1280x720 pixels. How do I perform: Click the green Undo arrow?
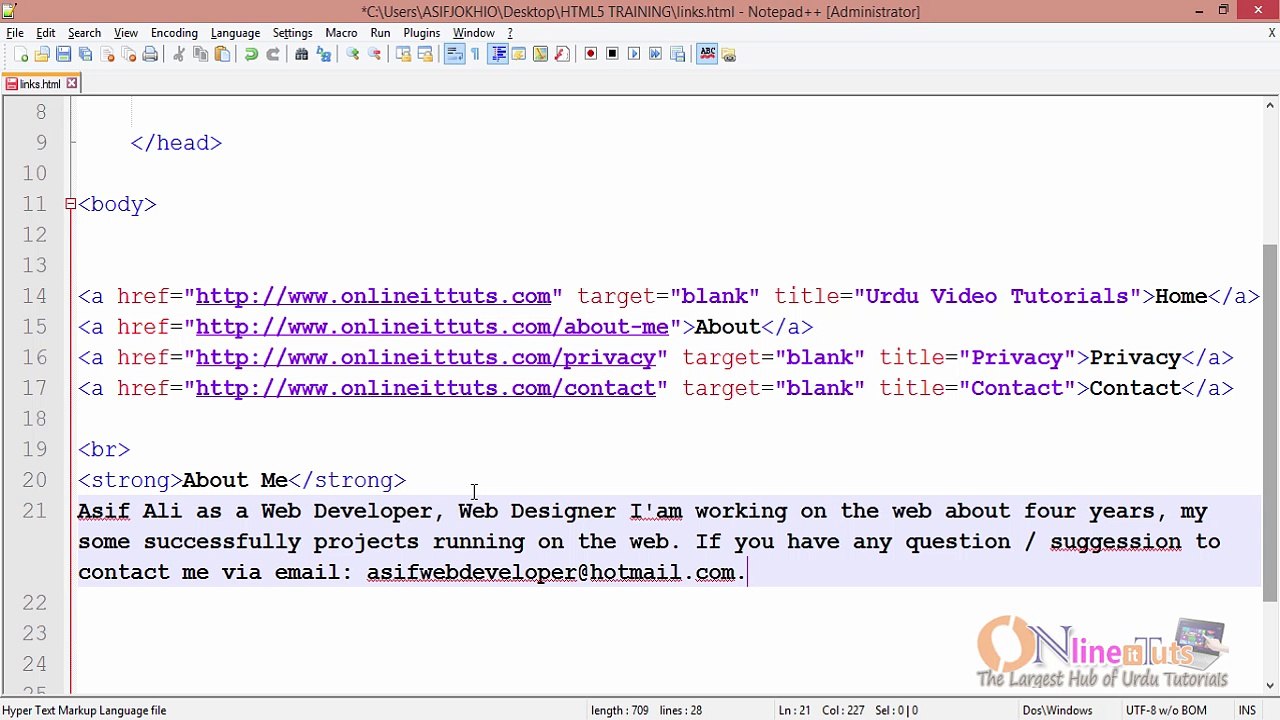pos(251,54)
